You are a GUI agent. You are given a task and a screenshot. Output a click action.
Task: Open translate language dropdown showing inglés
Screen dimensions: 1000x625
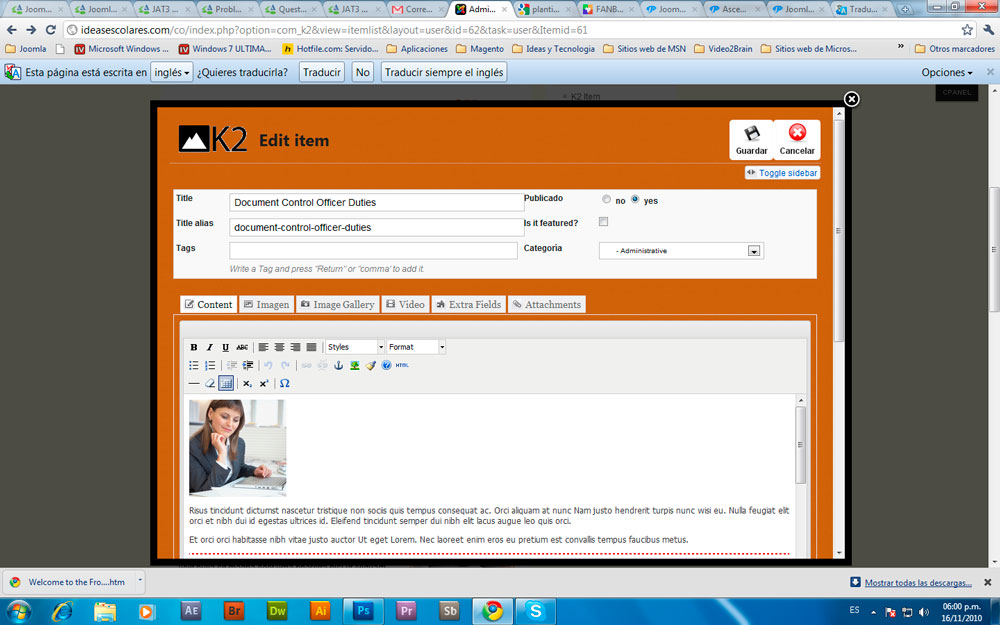point(172,72)
